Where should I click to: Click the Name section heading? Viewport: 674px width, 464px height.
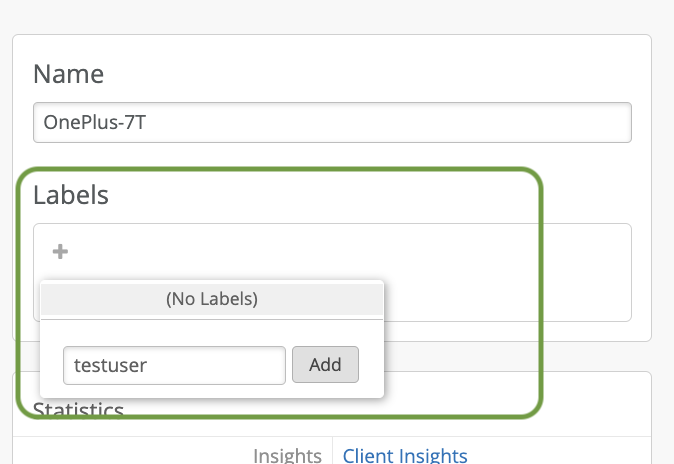tap(68, 74)
